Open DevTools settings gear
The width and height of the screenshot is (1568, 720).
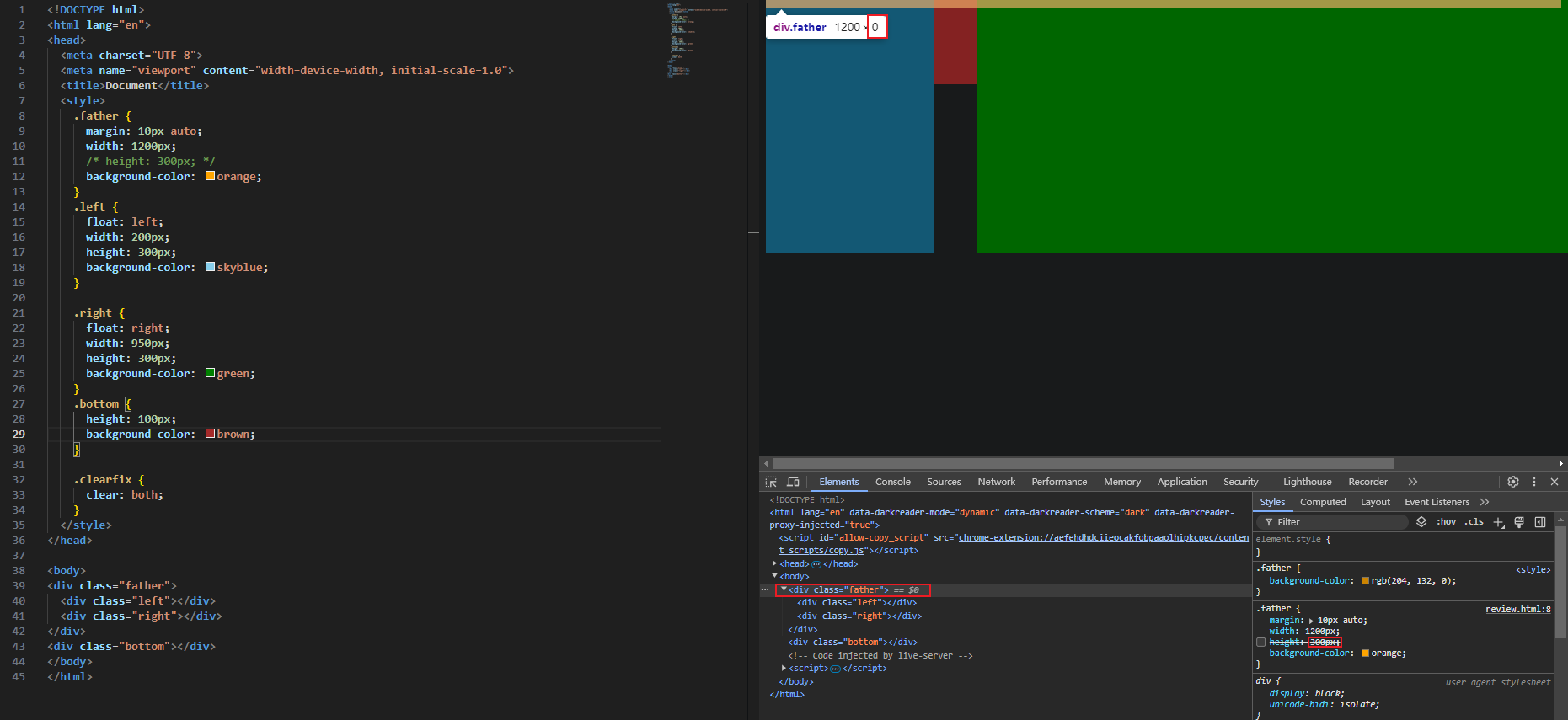(x=1513, y=482)
